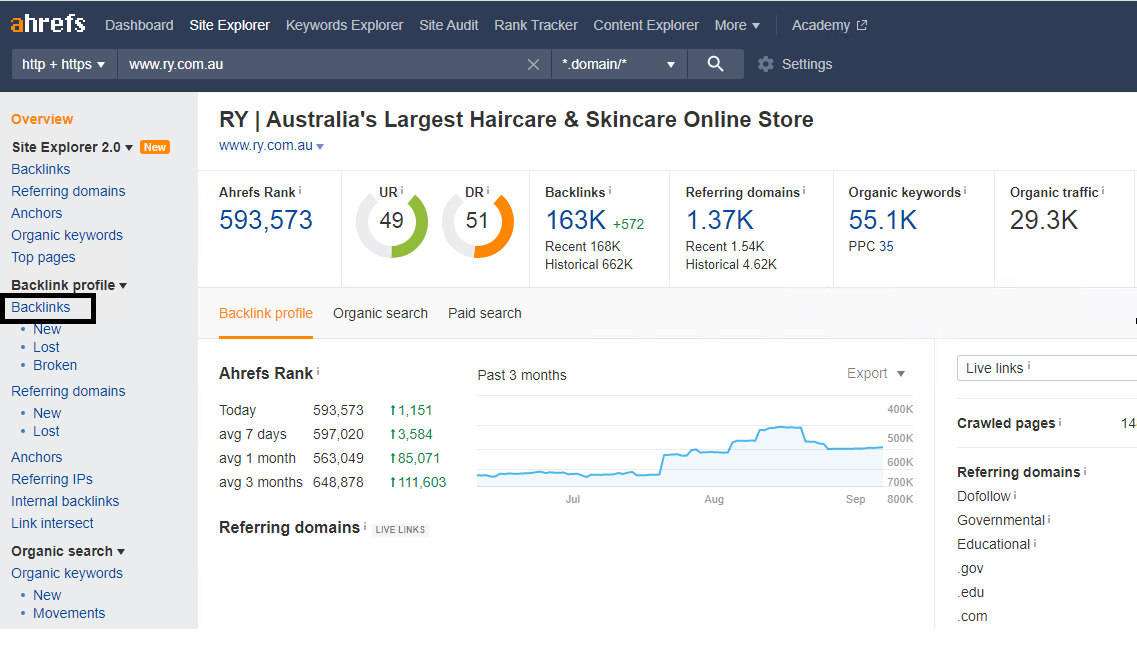
Task: Click LIVE LINKS badge by Referring domains
Action: [x=400, y=530]
